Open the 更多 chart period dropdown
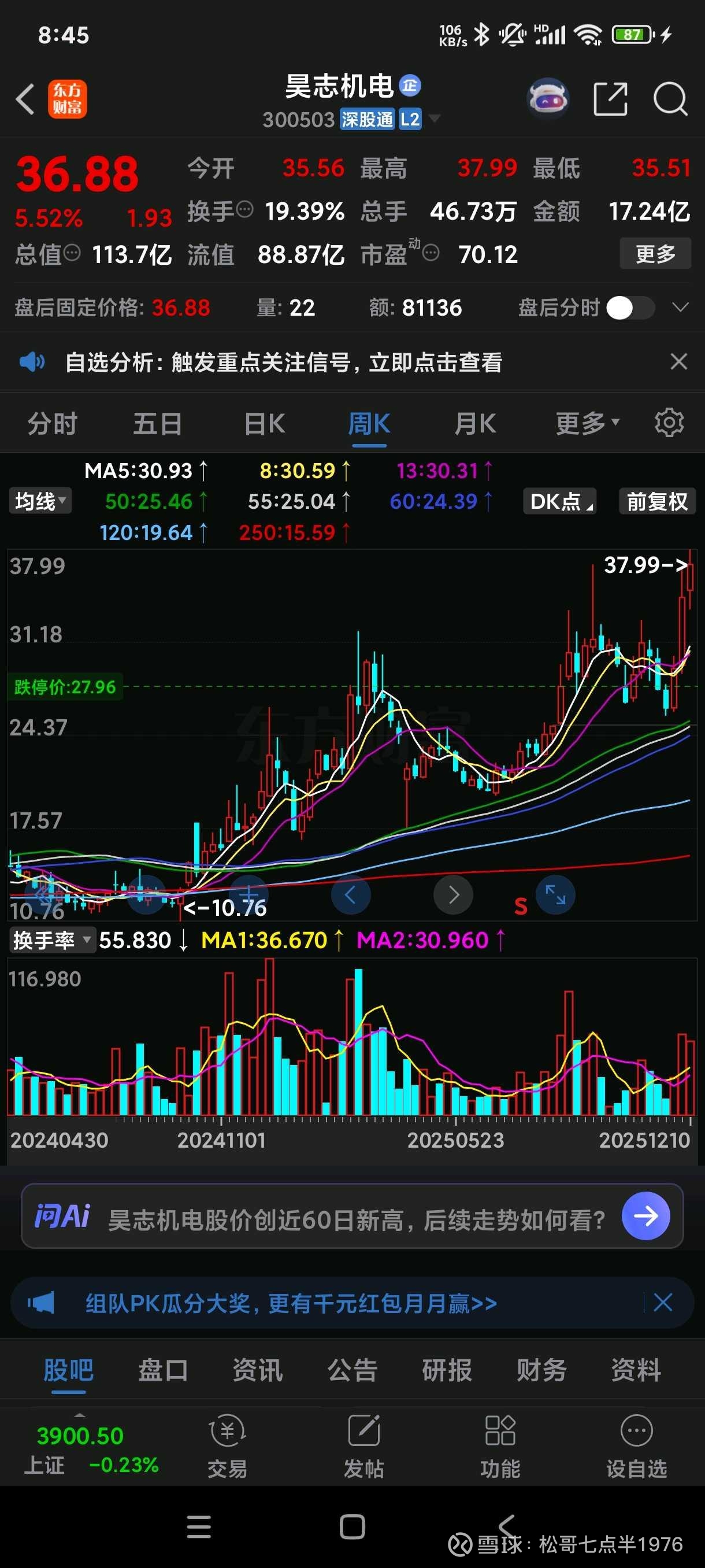705x1568 pixels. tap(587, 423)
